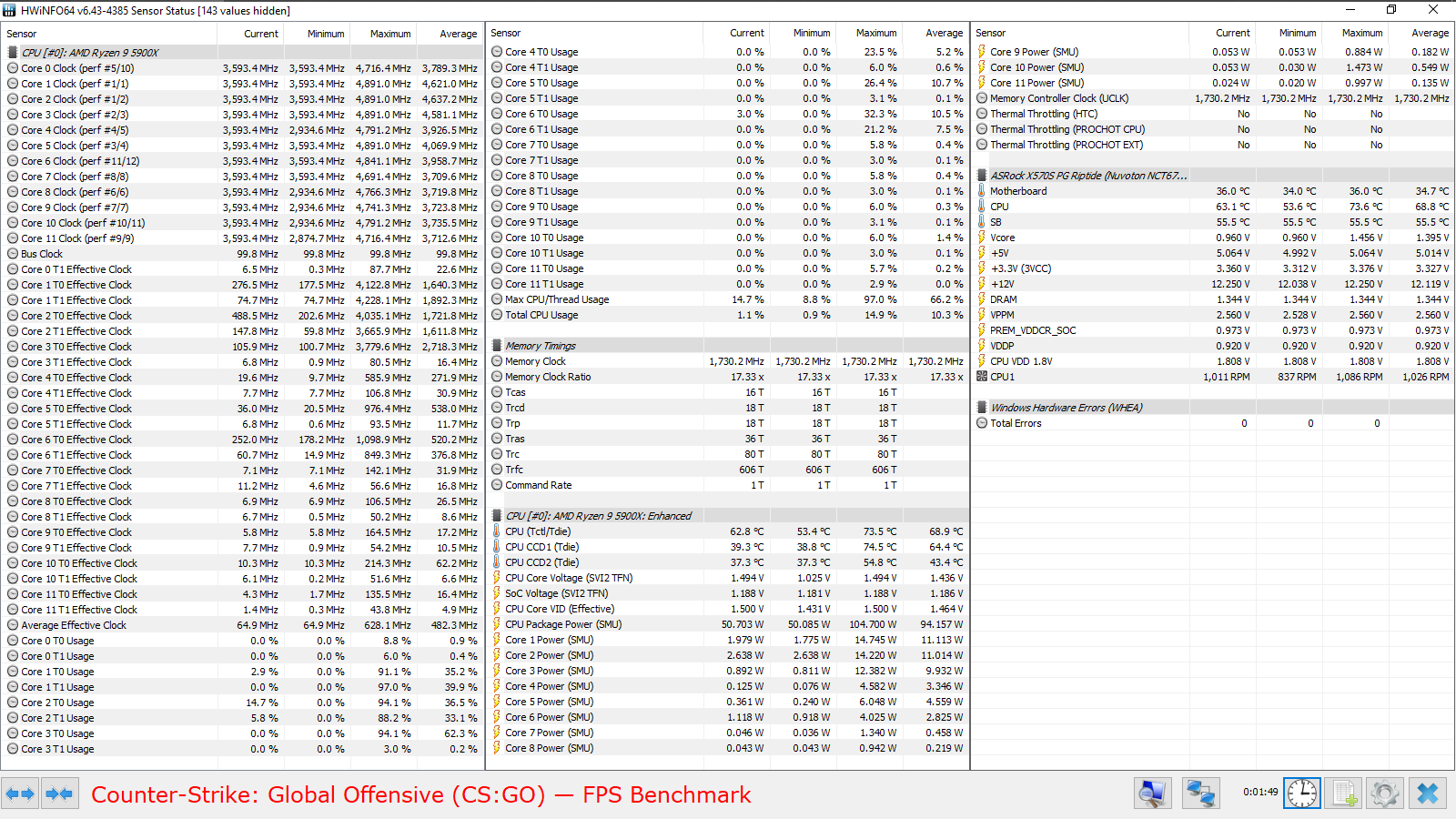The height and width of the screenshot is (819, 1456).
Task: Click the circle icon for Total Errors row
Action: pyautogui.click(x=982, y=423)
